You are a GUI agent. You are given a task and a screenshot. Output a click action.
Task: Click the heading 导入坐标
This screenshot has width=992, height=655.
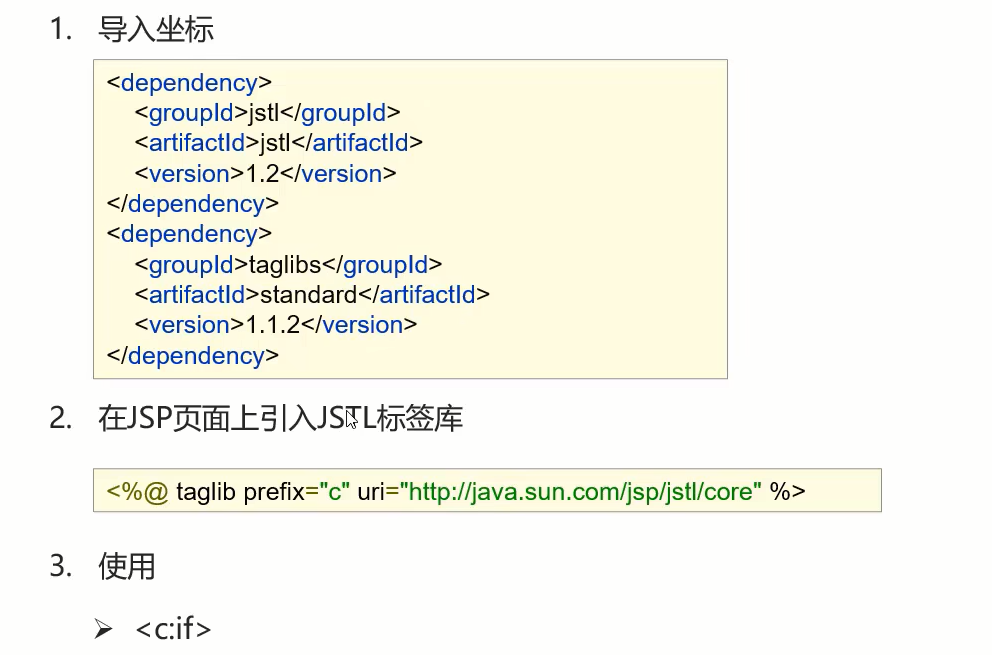156,29
